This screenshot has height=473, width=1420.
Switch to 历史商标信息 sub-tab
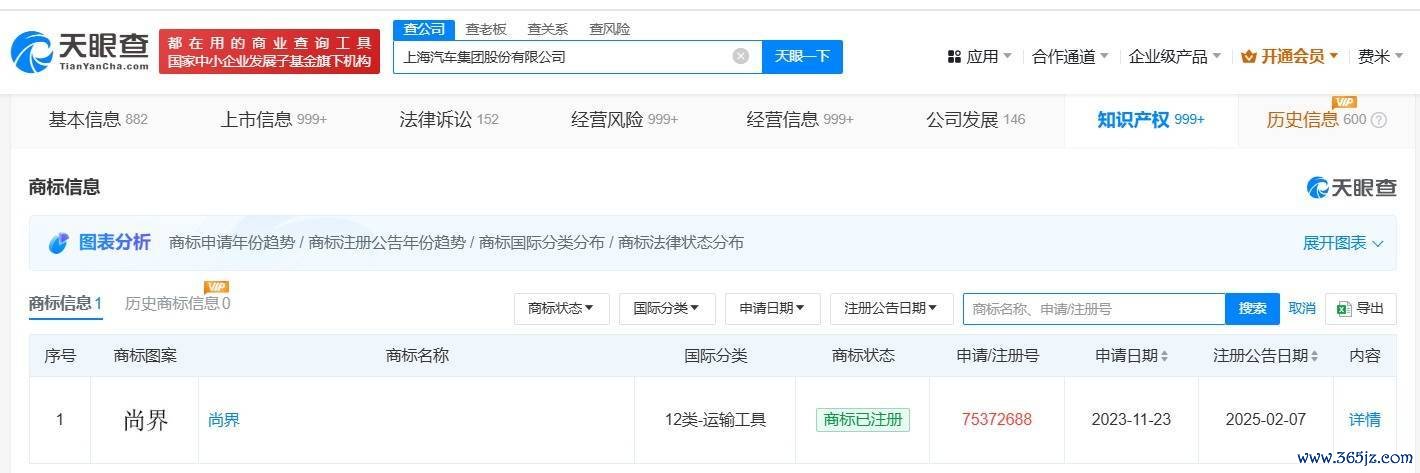pos(177,303)
